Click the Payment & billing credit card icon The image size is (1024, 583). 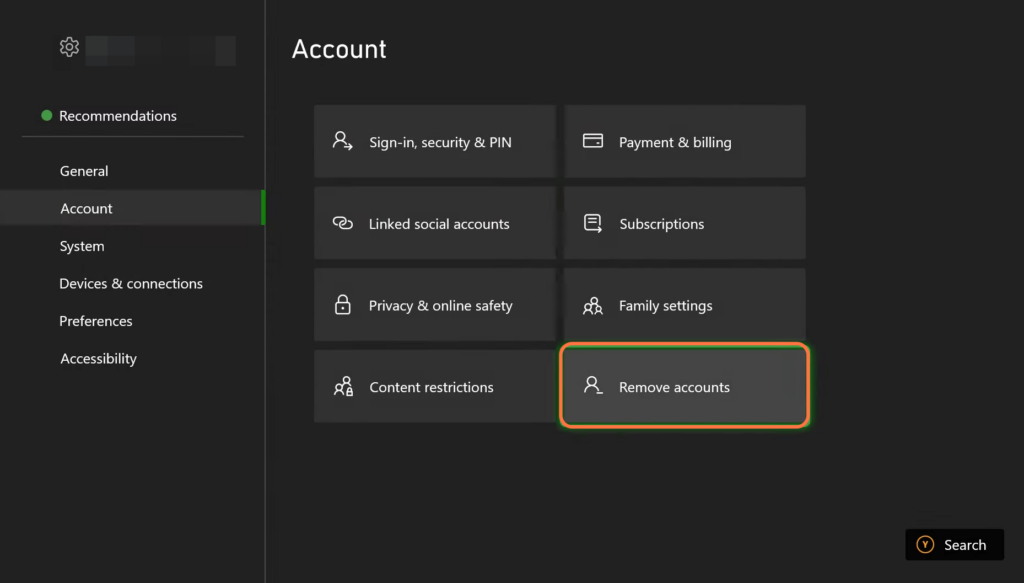[x=593, y=141]
